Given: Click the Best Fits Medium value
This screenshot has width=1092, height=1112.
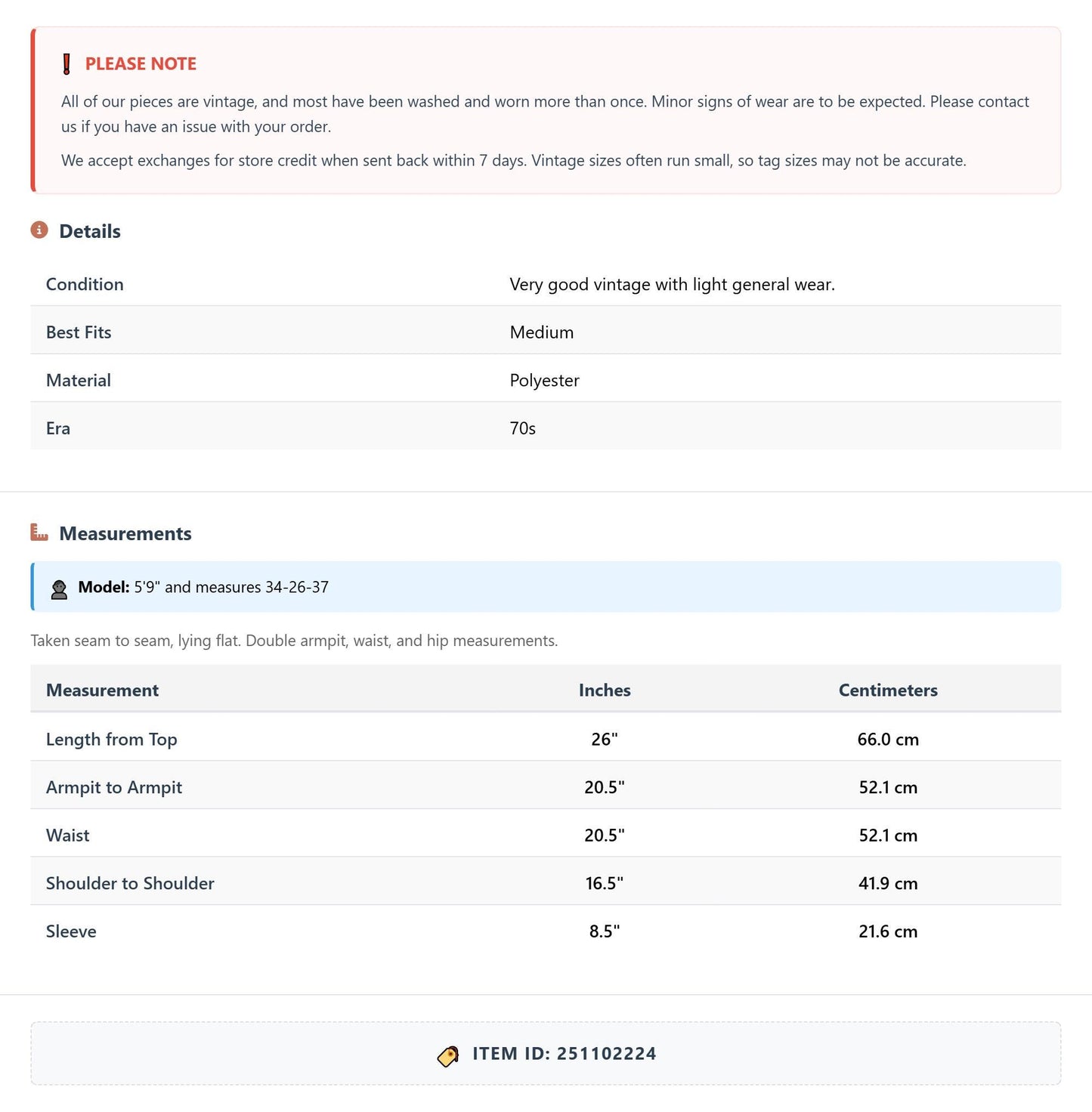Looking at the screenshot, I should click(541, 332).
